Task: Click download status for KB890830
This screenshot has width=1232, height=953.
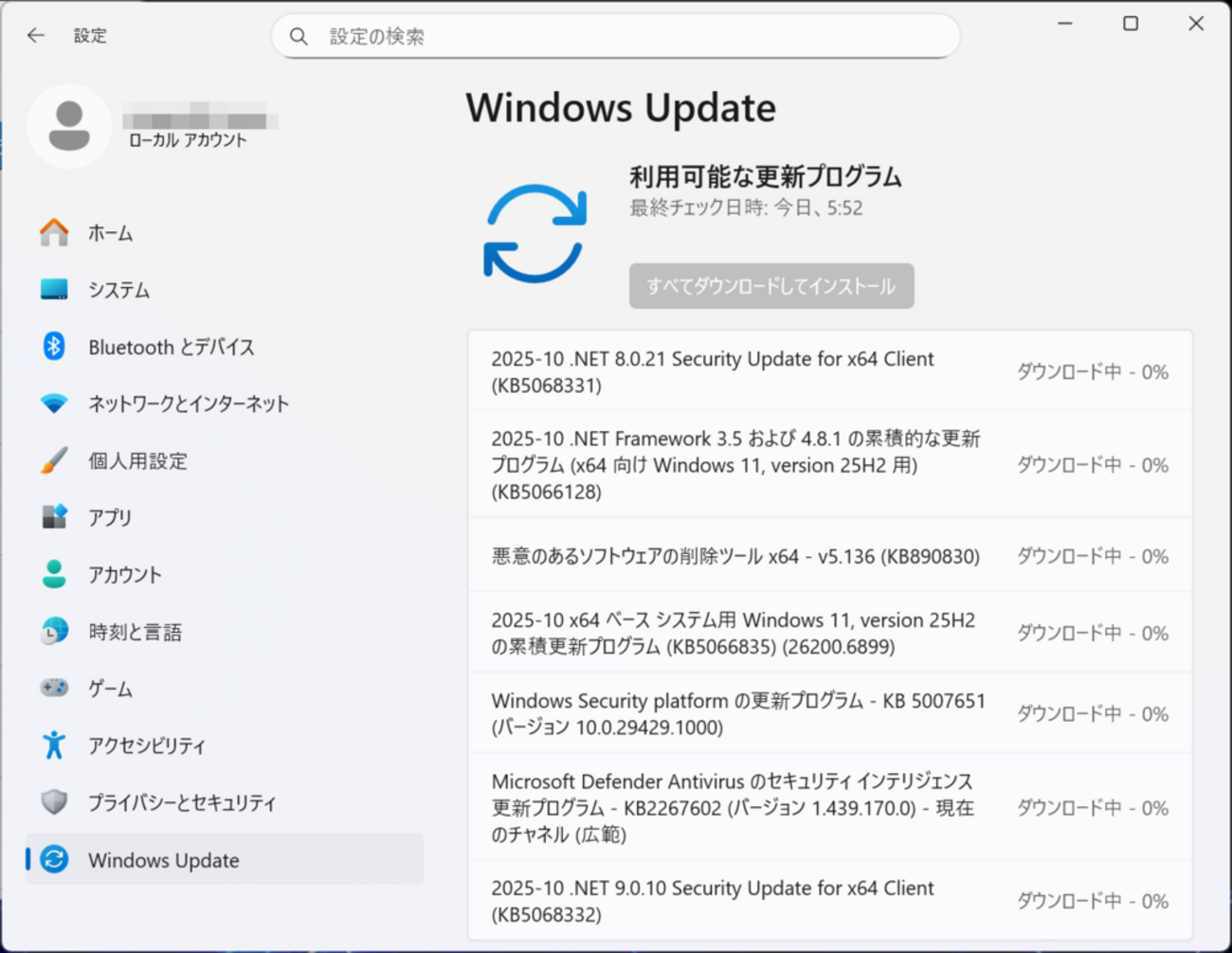Action: click(1093, 556)
